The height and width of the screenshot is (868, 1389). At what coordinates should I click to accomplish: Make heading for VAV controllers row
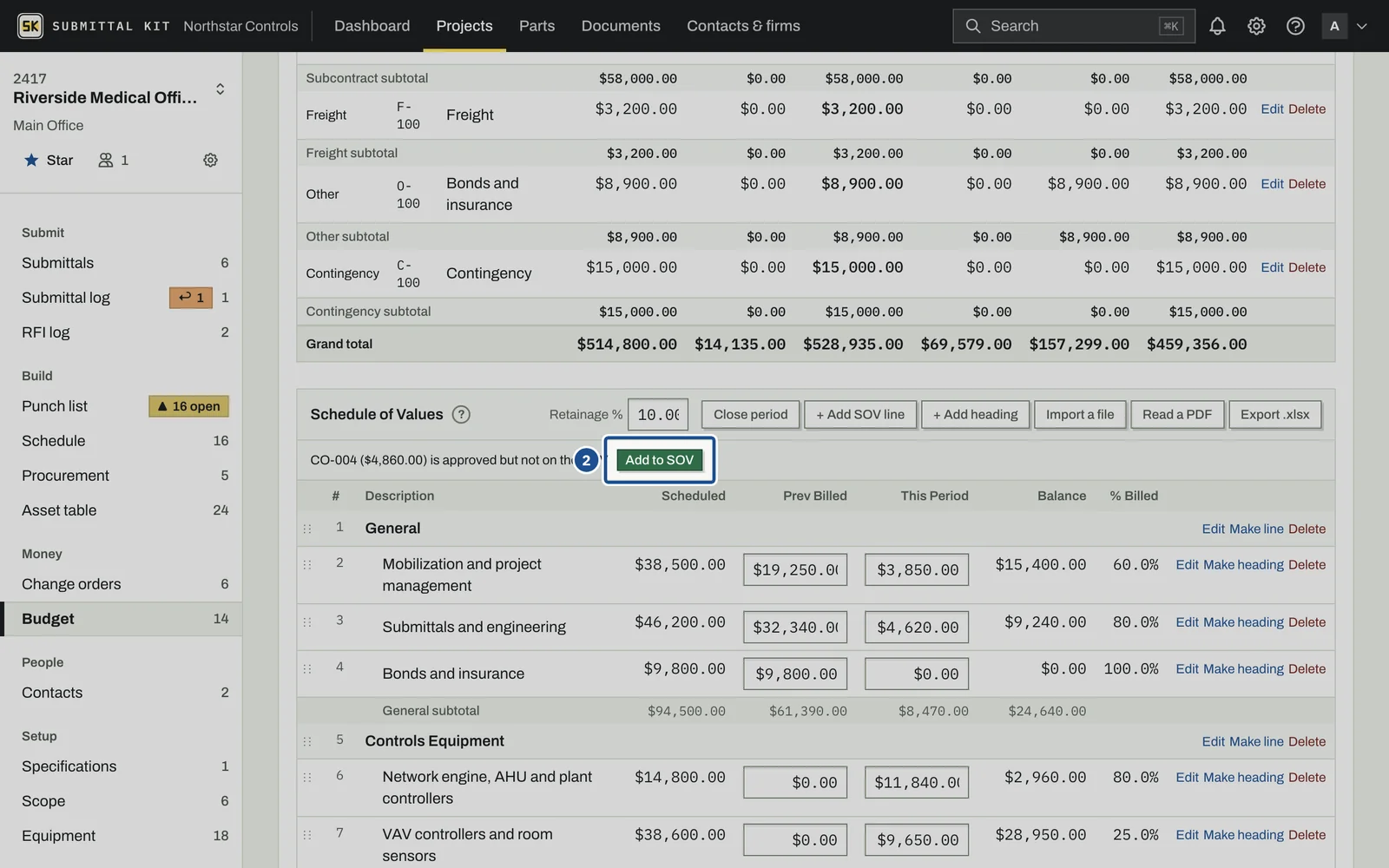(x=1243, y=835)
